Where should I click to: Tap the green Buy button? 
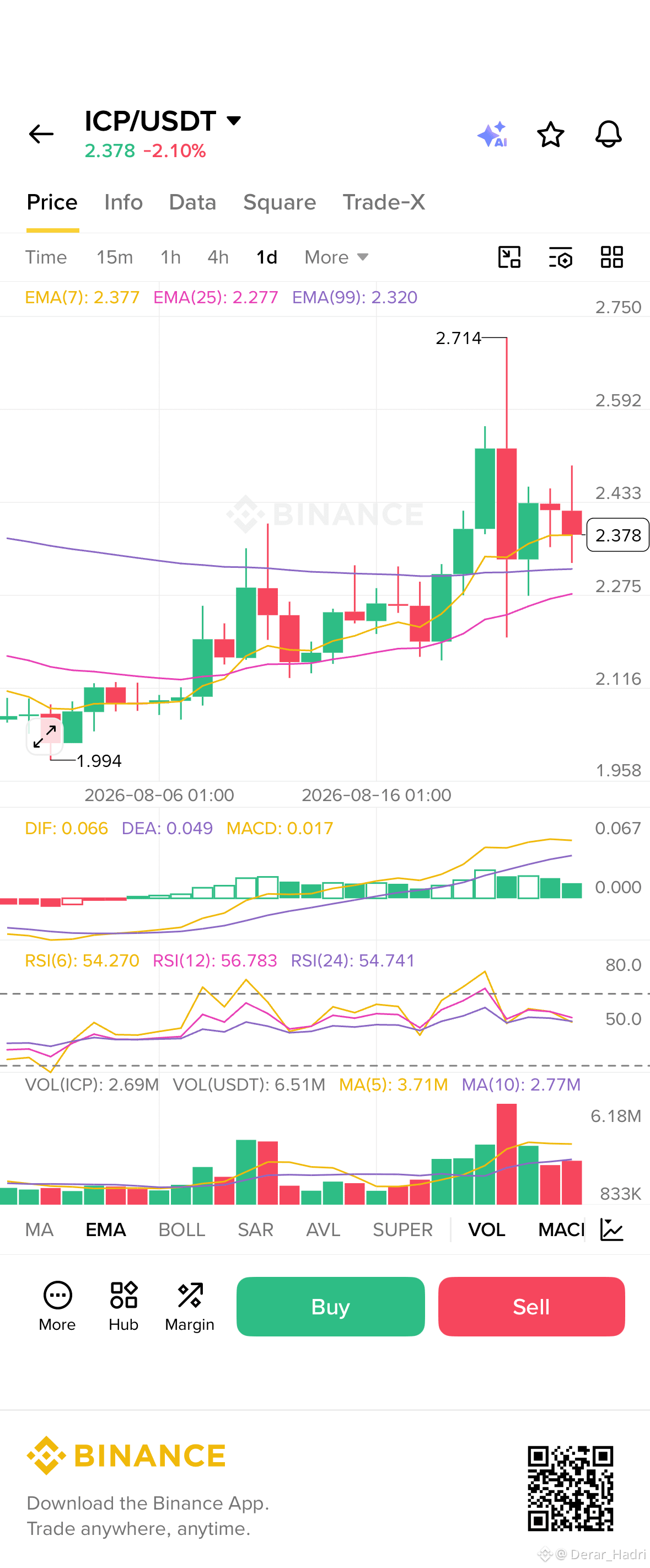pyautogui.click(x=330, y=1306)
